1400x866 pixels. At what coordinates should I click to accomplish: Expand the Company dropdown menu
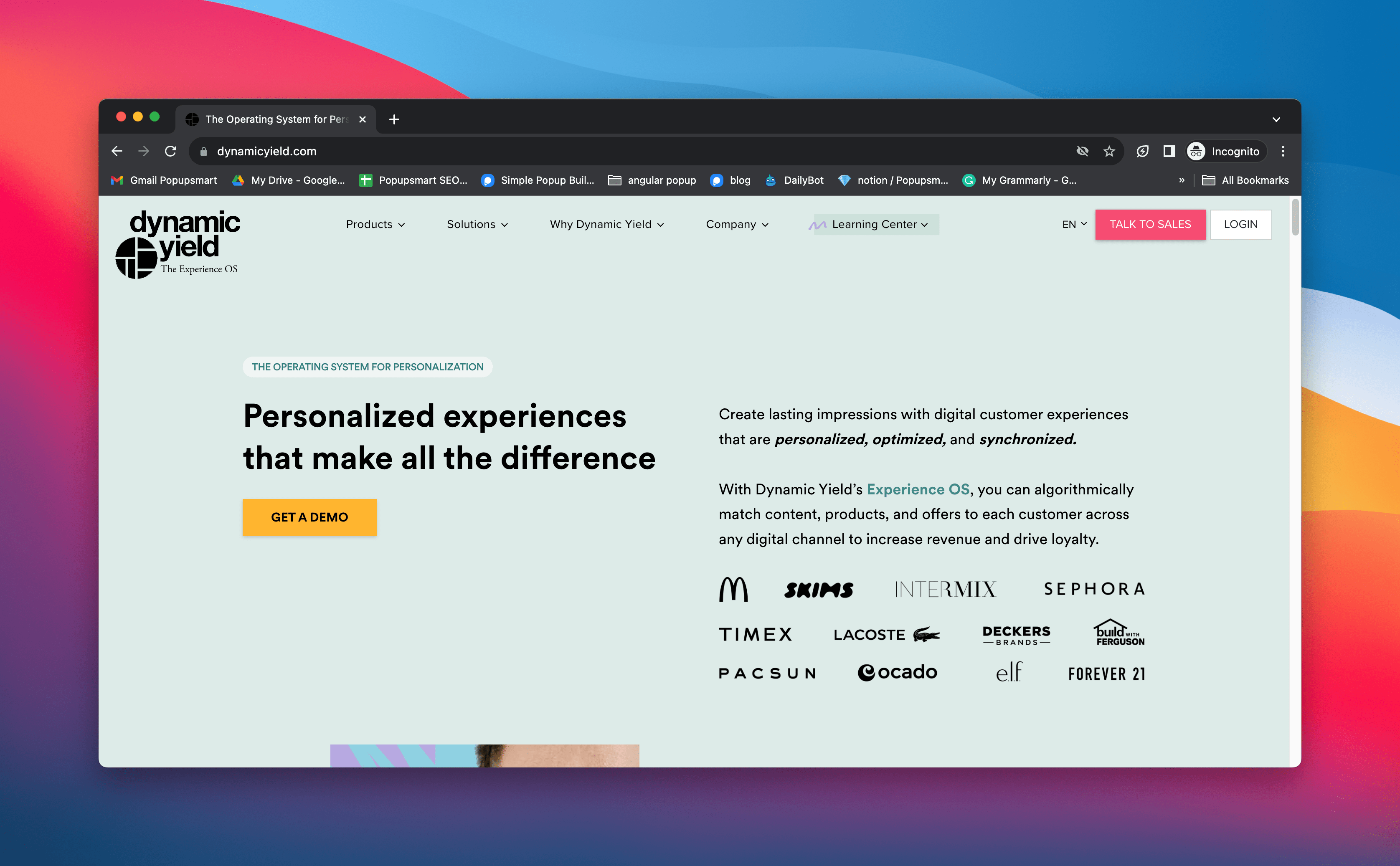[736, 224]
